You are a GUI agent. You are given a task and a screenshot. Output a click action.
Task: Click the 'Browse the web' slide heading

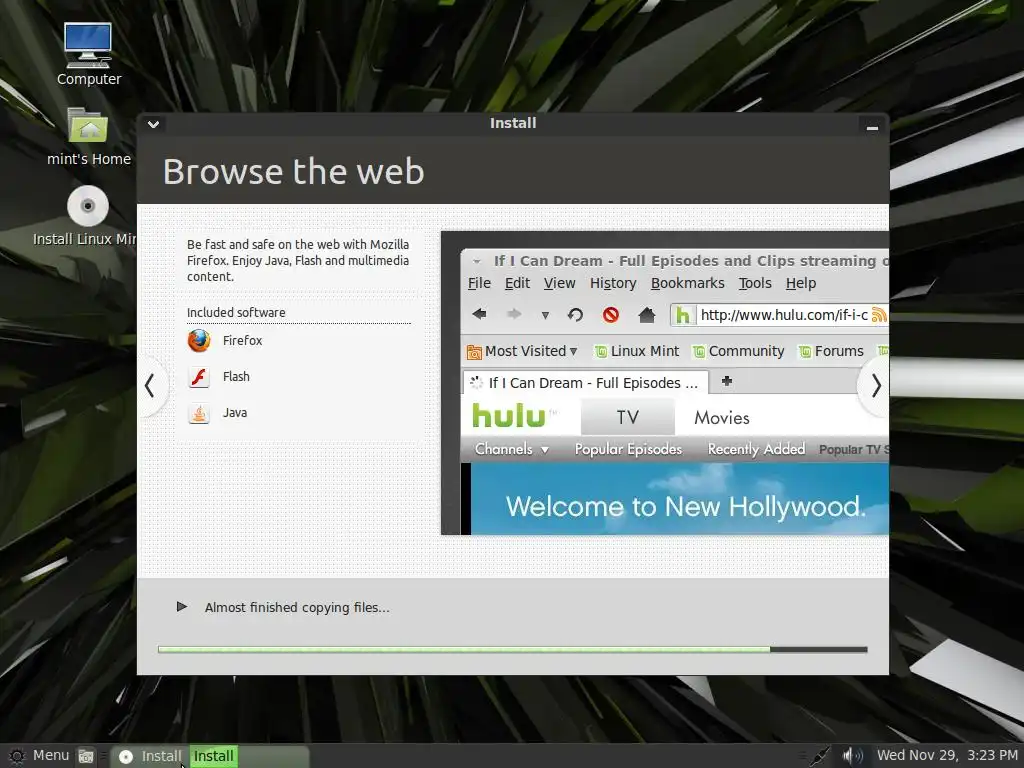[293, 172]
